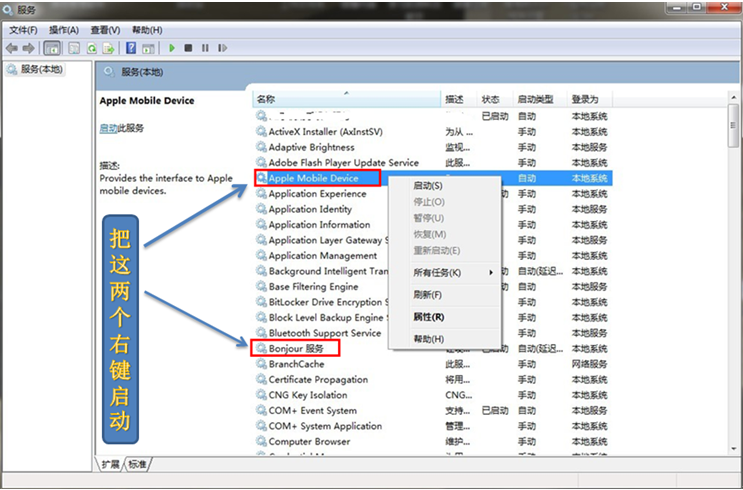Image resolution: width=743 pixels, height=490 pixels.
Task: Click the blue Help question-mark icon
Action: point(131,48)
